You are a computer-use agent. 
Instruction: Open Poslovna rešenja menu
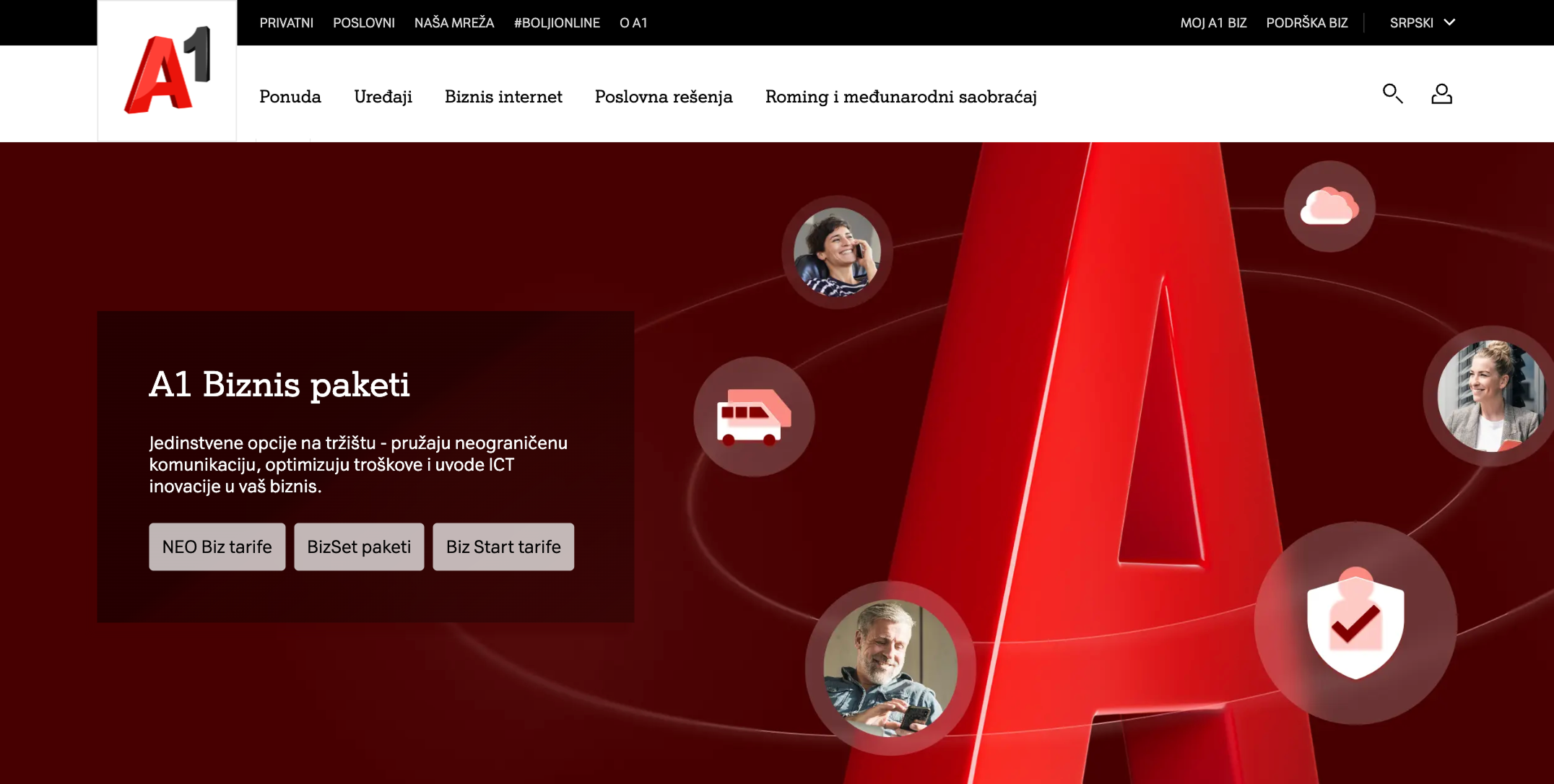[x=663, y=97]
